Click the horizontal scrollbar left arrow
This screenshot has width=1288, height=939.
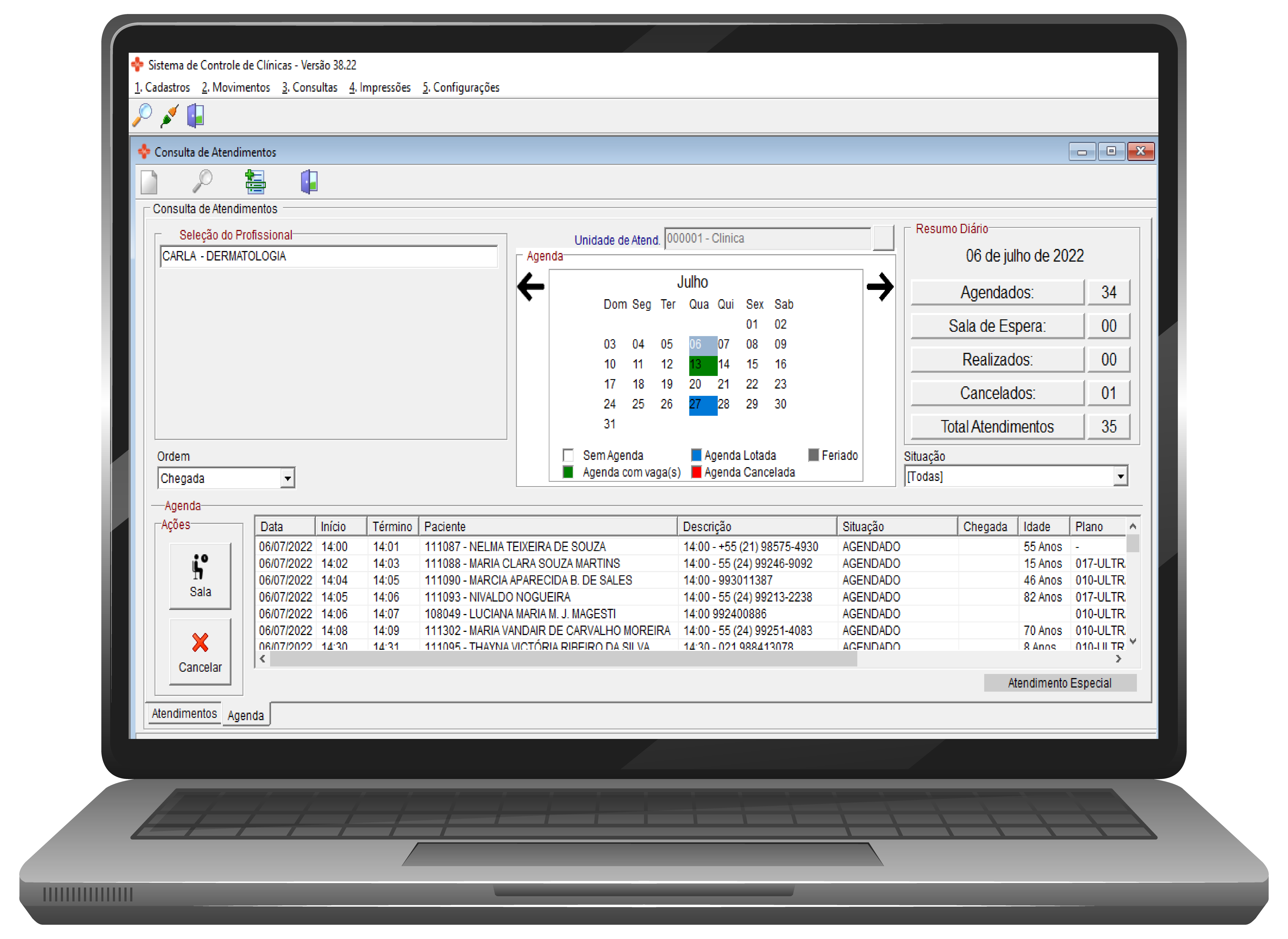click(x=262, y=659)
